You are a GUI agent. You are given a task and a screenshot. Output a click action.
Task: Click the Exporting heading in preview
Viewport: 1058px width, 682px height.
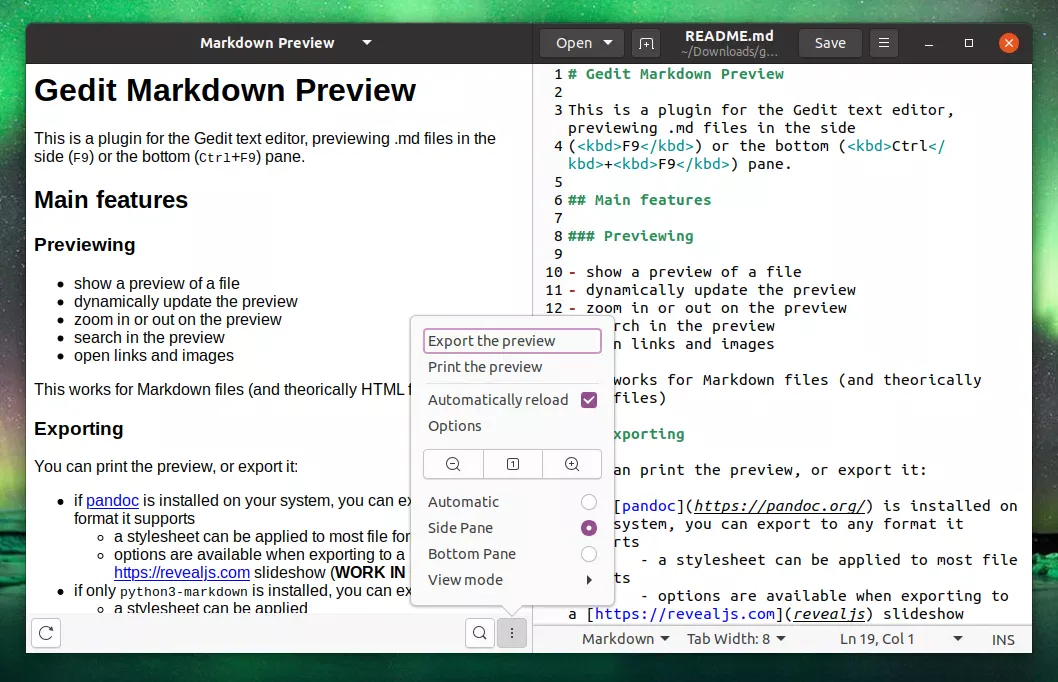(79, 429)
